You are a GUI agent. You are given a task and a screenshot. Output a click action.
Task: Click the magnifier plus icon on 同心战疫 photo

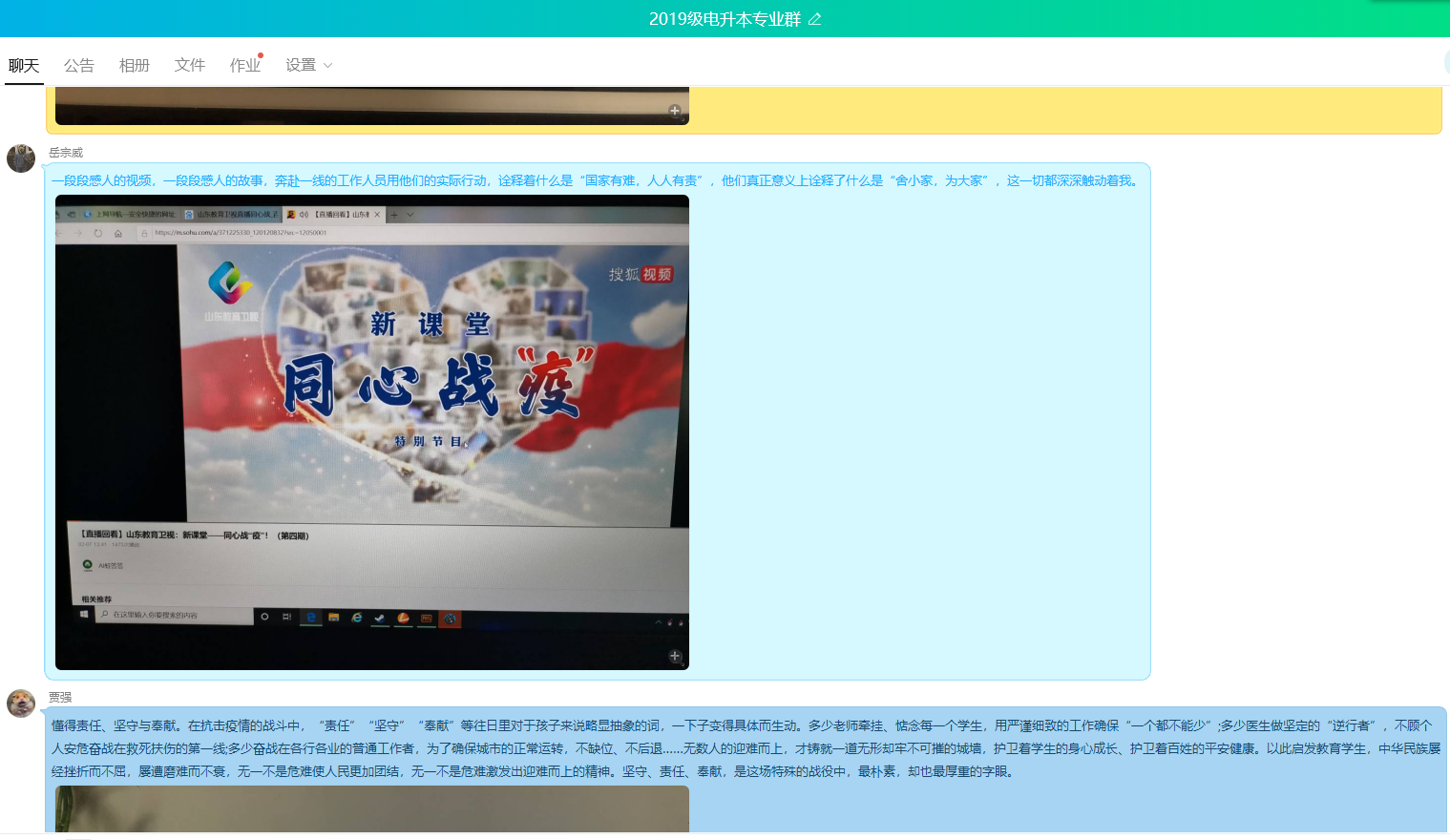coord(675,656)
